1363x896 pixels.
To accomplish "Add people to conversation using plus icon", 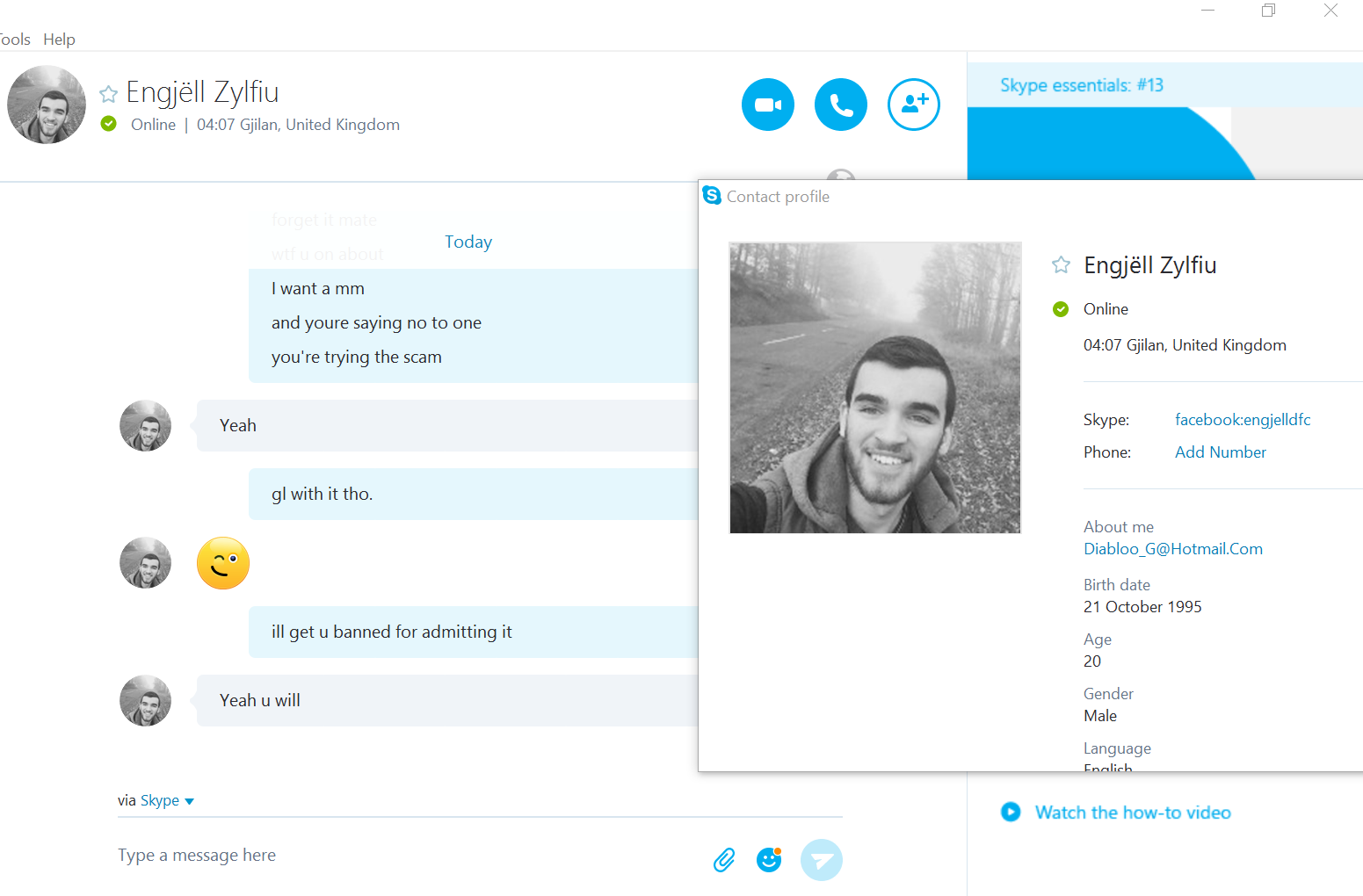I will (x=914, y=105).
